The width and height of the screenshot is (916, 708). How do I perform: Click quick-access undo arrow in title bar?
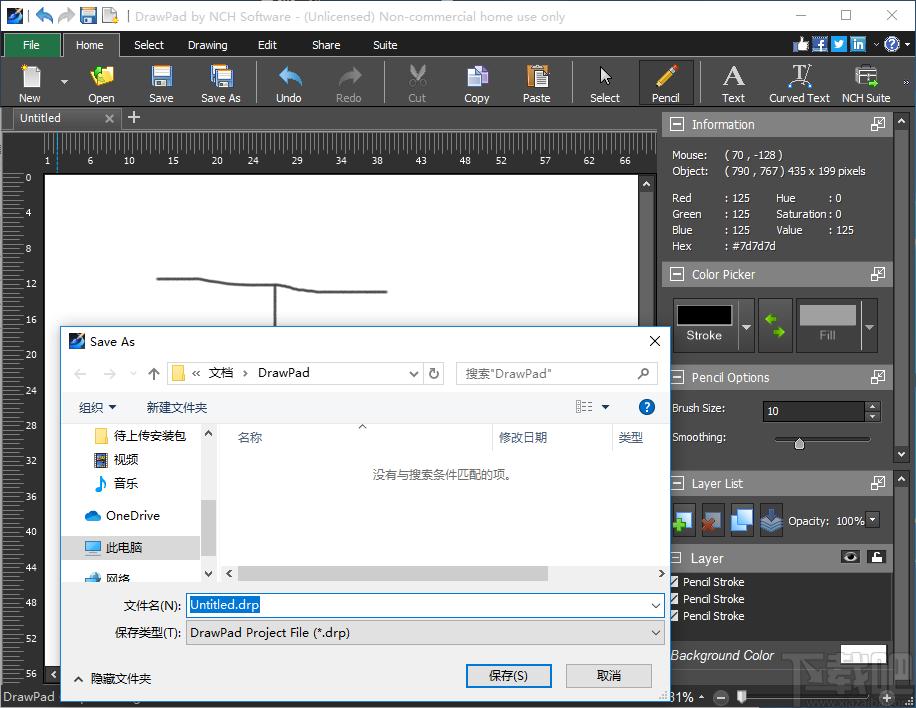tap(44, 15)
